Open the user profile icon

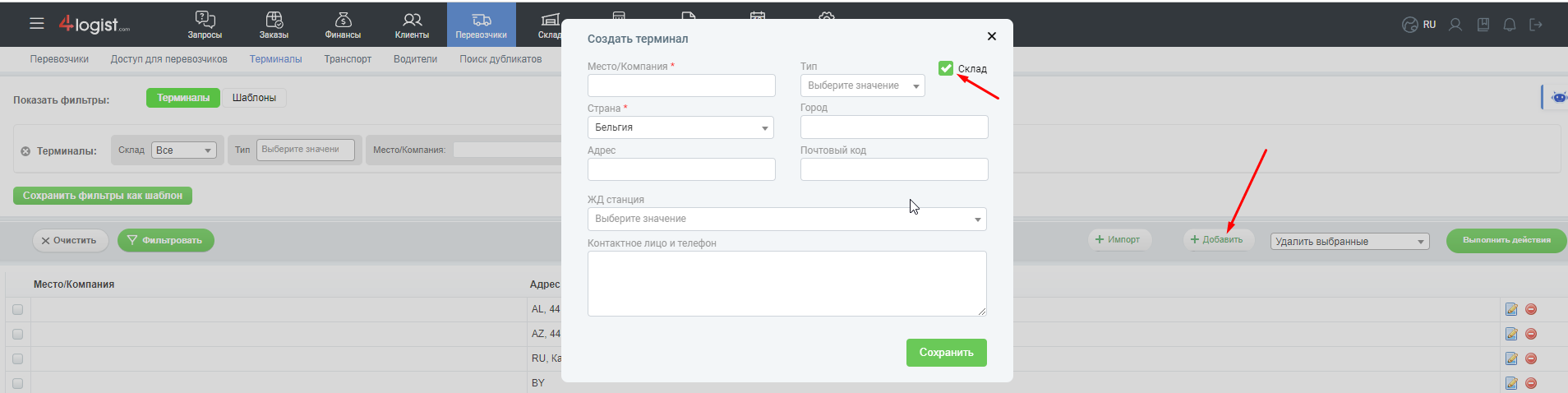pyautogui.click(x=1455, y=25)
